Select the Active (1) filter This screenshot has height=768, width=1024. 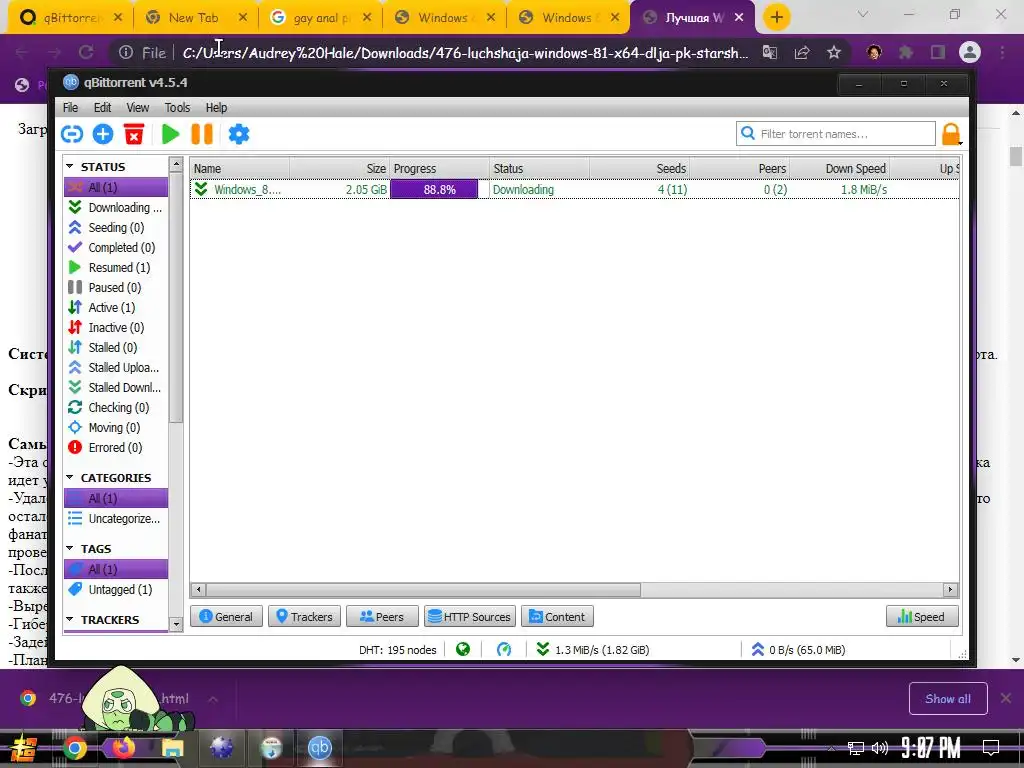tap(116, 308)
